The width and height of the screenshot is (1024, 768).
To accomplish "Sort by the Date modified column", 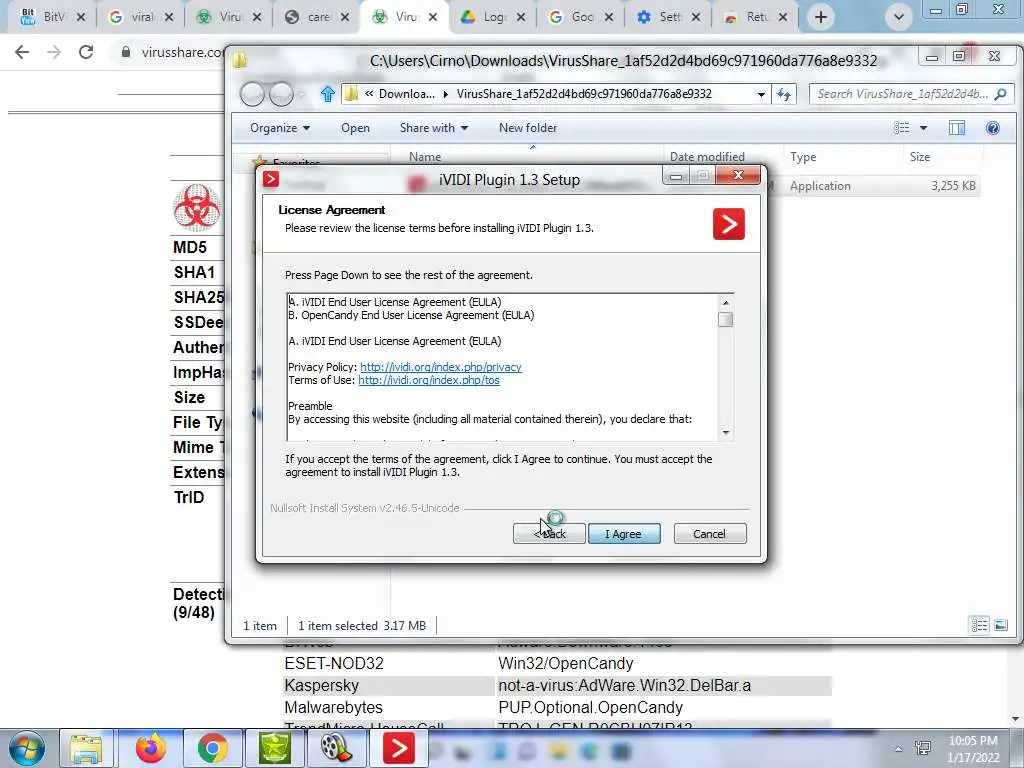I will (x=707, y=157).
